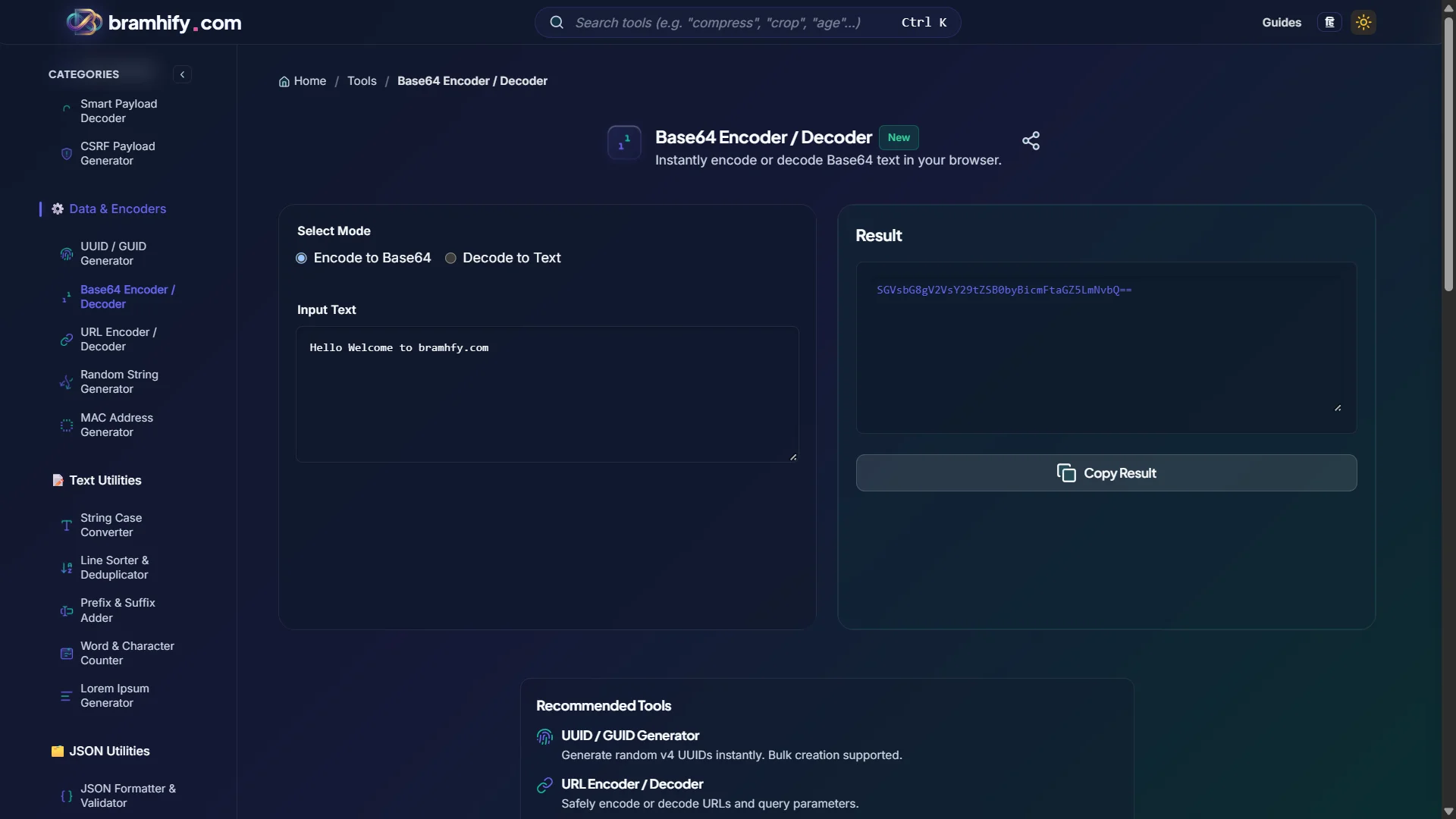1456x819 pixels.
Task: Click the share icon beside the title
Action: pyautogui.click(x=1031, y=140)
